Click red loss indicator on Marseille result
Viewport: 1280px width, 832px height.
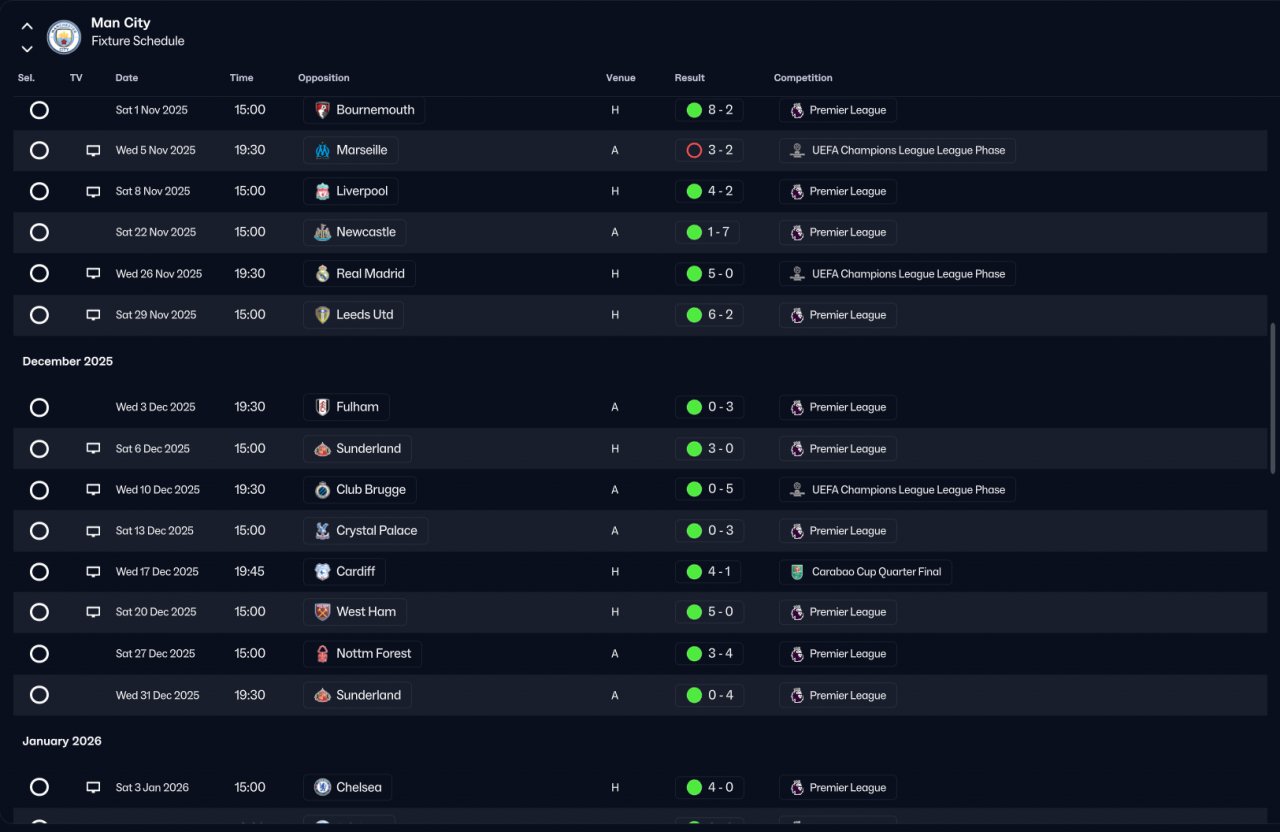coord(694,151)
